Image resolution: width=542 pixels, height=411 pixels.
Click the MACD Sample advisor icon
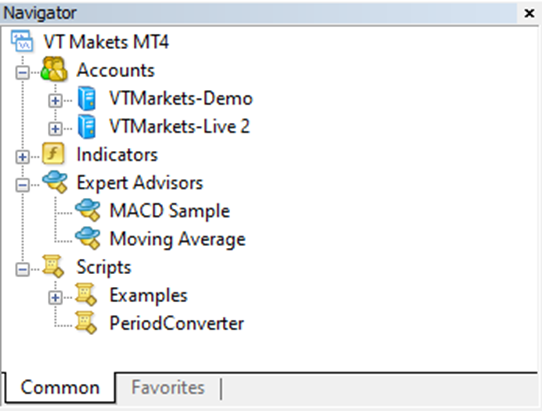pos(88,210)
